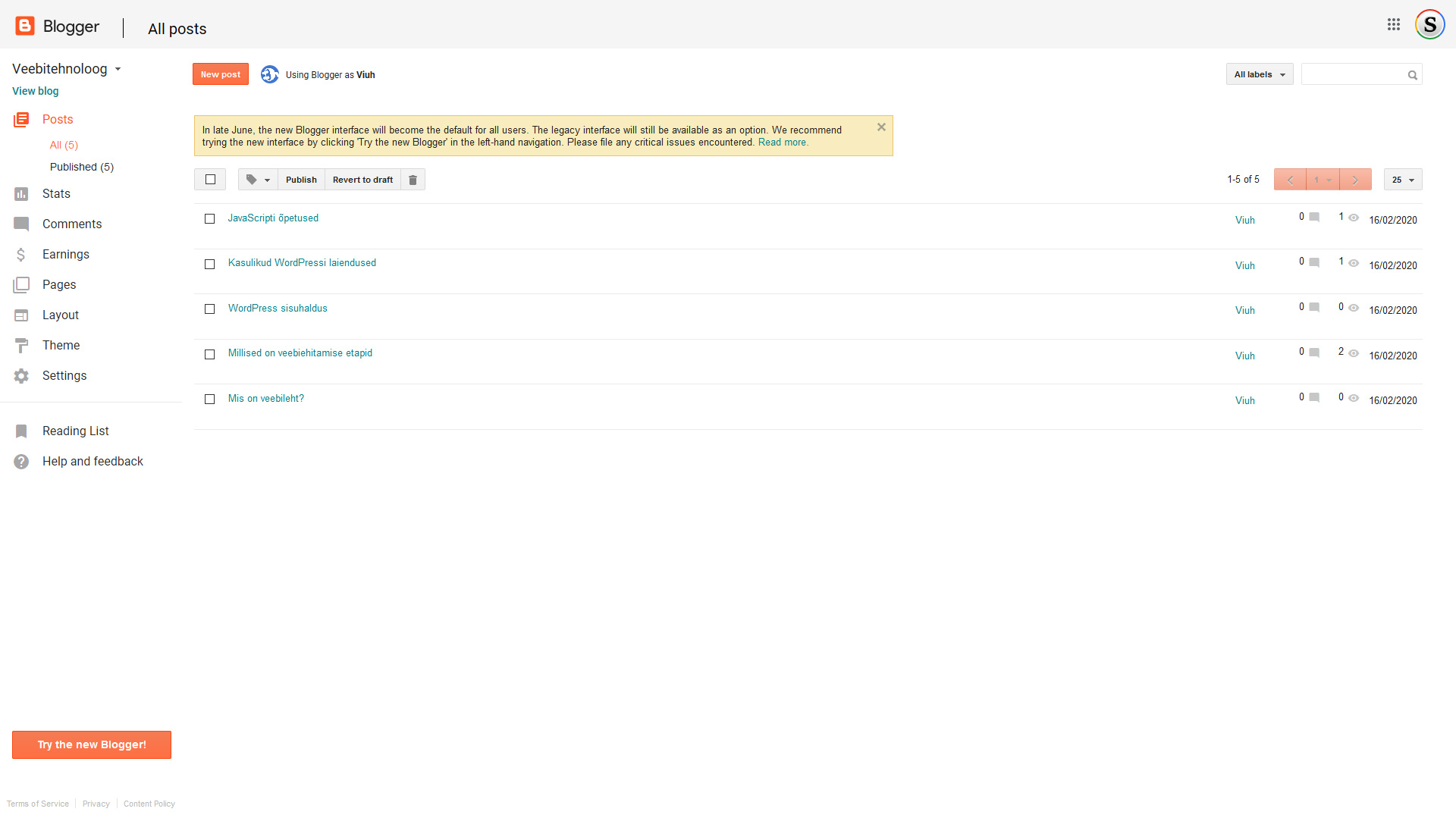1456x818 pixels.
Task: Click into the posts search field
Action: [1353, 74]
